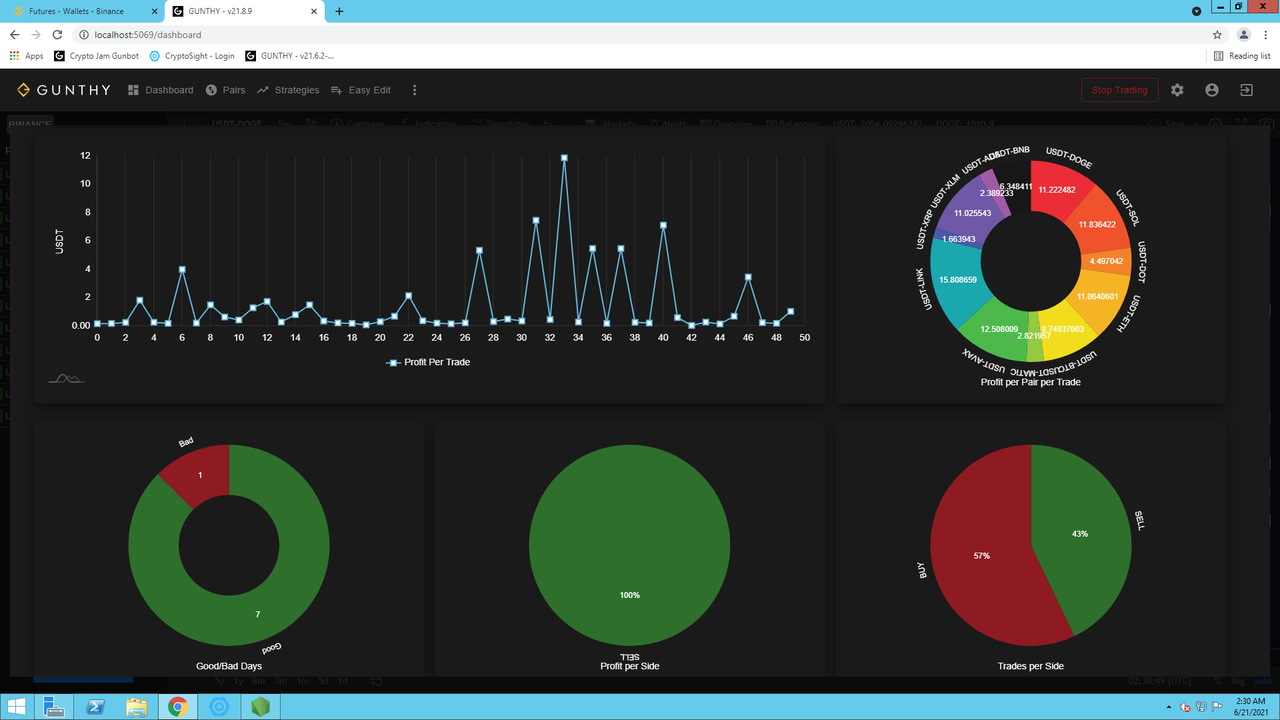The height and width of the screenshot is (720, 1280).
Task: Click the teal USDT-LINK slice showing 15.808659
Action: click(x=958, y=283)
